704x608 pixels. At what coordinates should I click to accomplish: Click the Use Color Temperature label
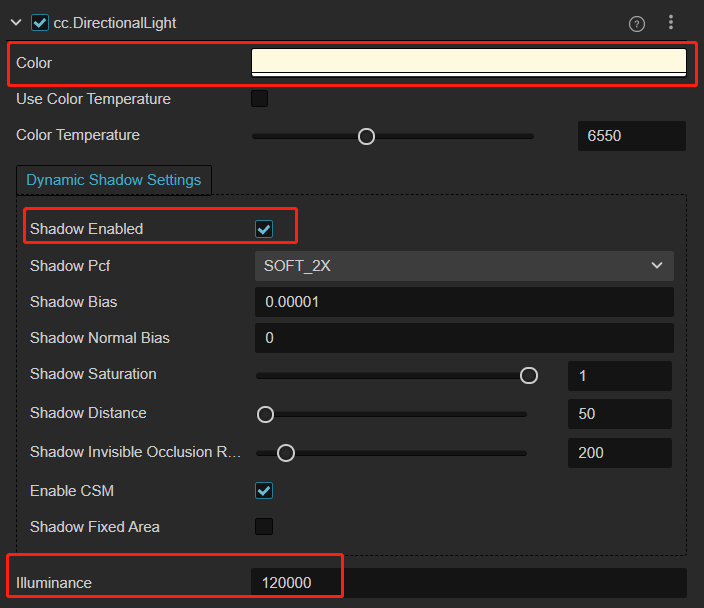pos(93,99)
